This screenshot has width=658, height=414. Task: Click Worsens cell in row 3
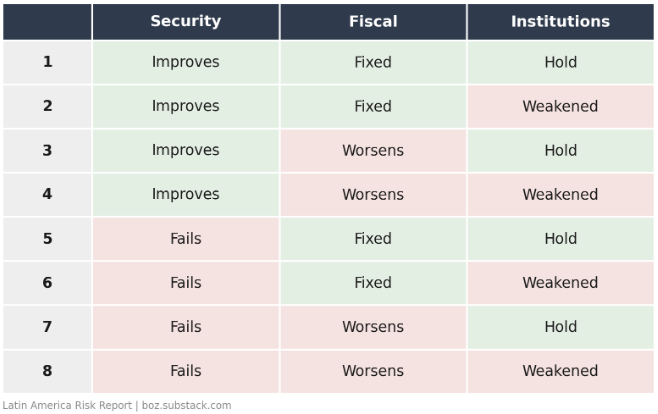(x=373, y=150)
